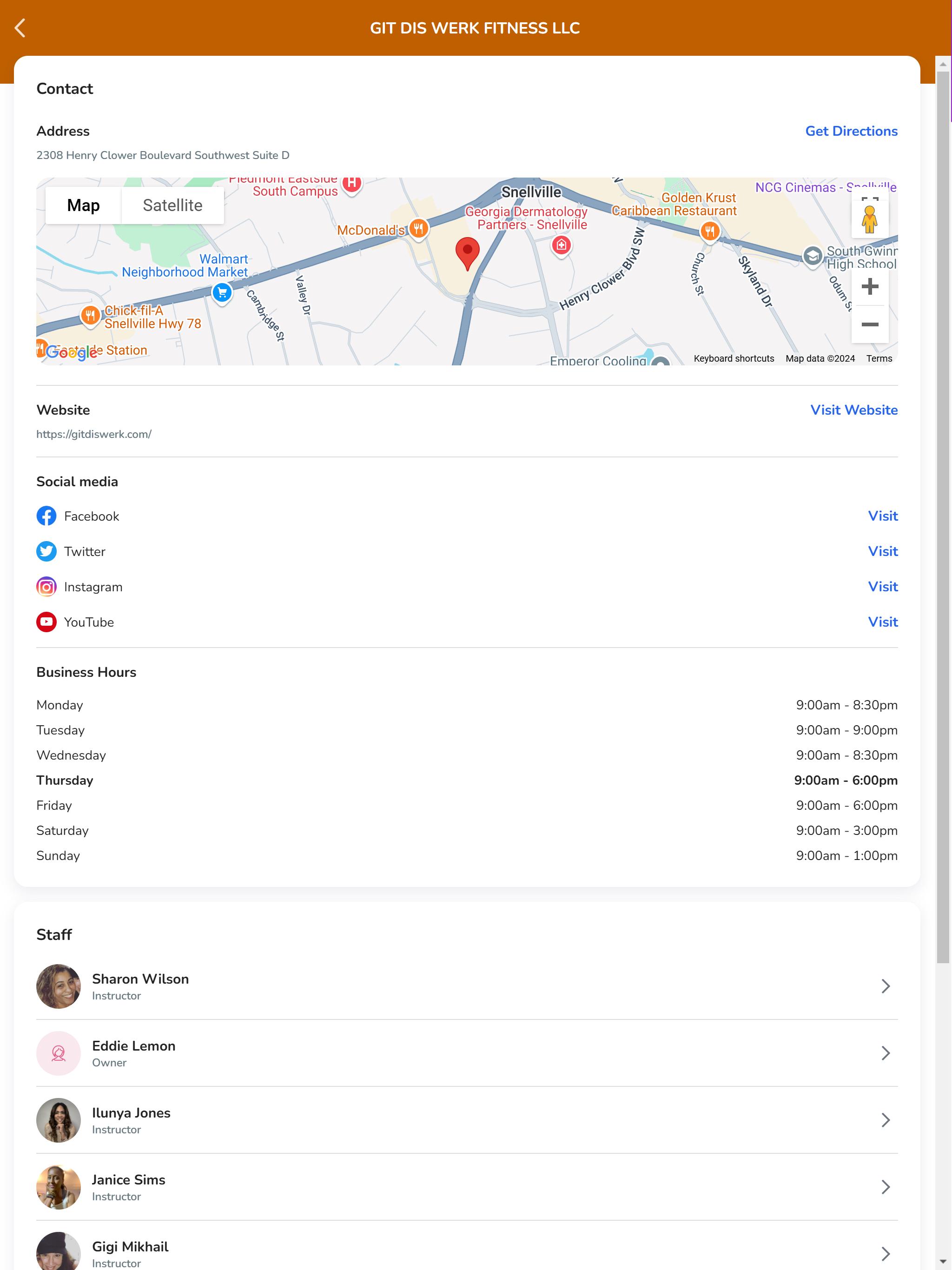Select Georgia Dermatology Partners marker
This screenshot has width=952, height=1270.
tap(561, 246)
